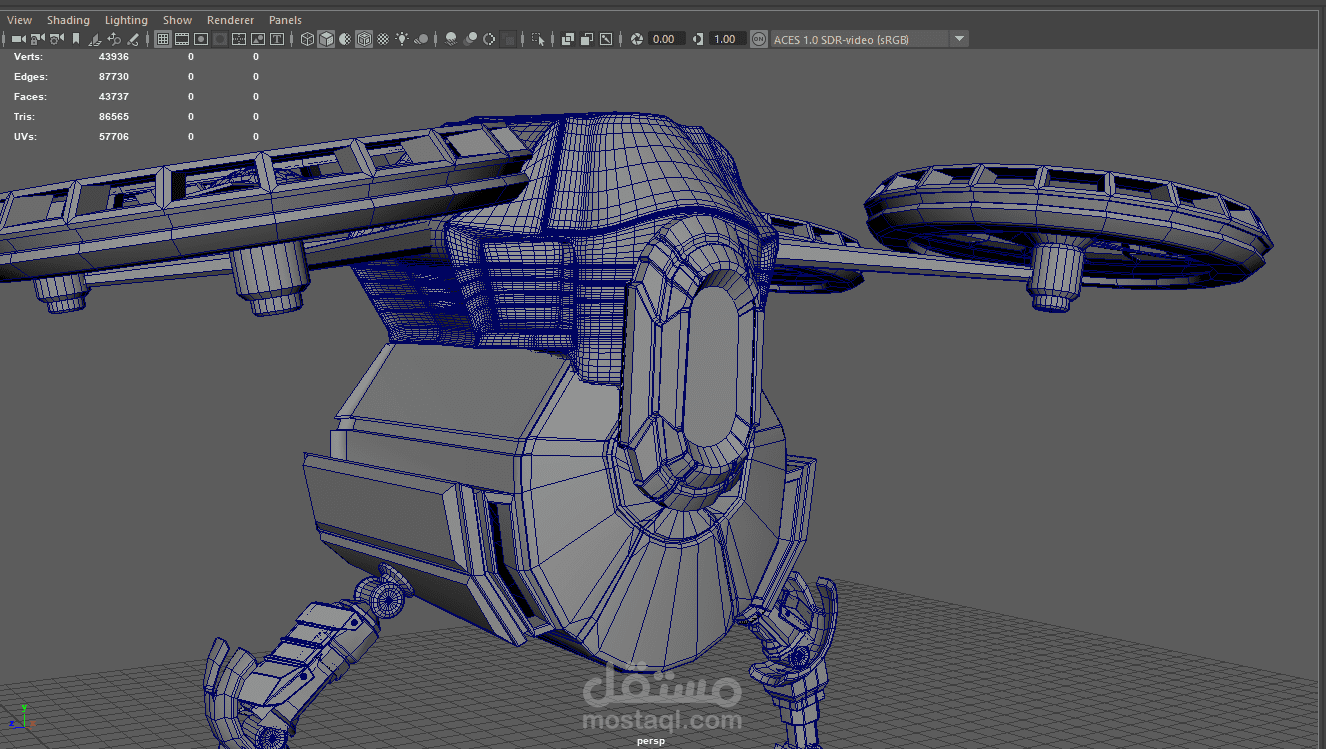Click X-Ray Active Components icon
Viewport: 1326px width, 749px height.
click(587, 39)
